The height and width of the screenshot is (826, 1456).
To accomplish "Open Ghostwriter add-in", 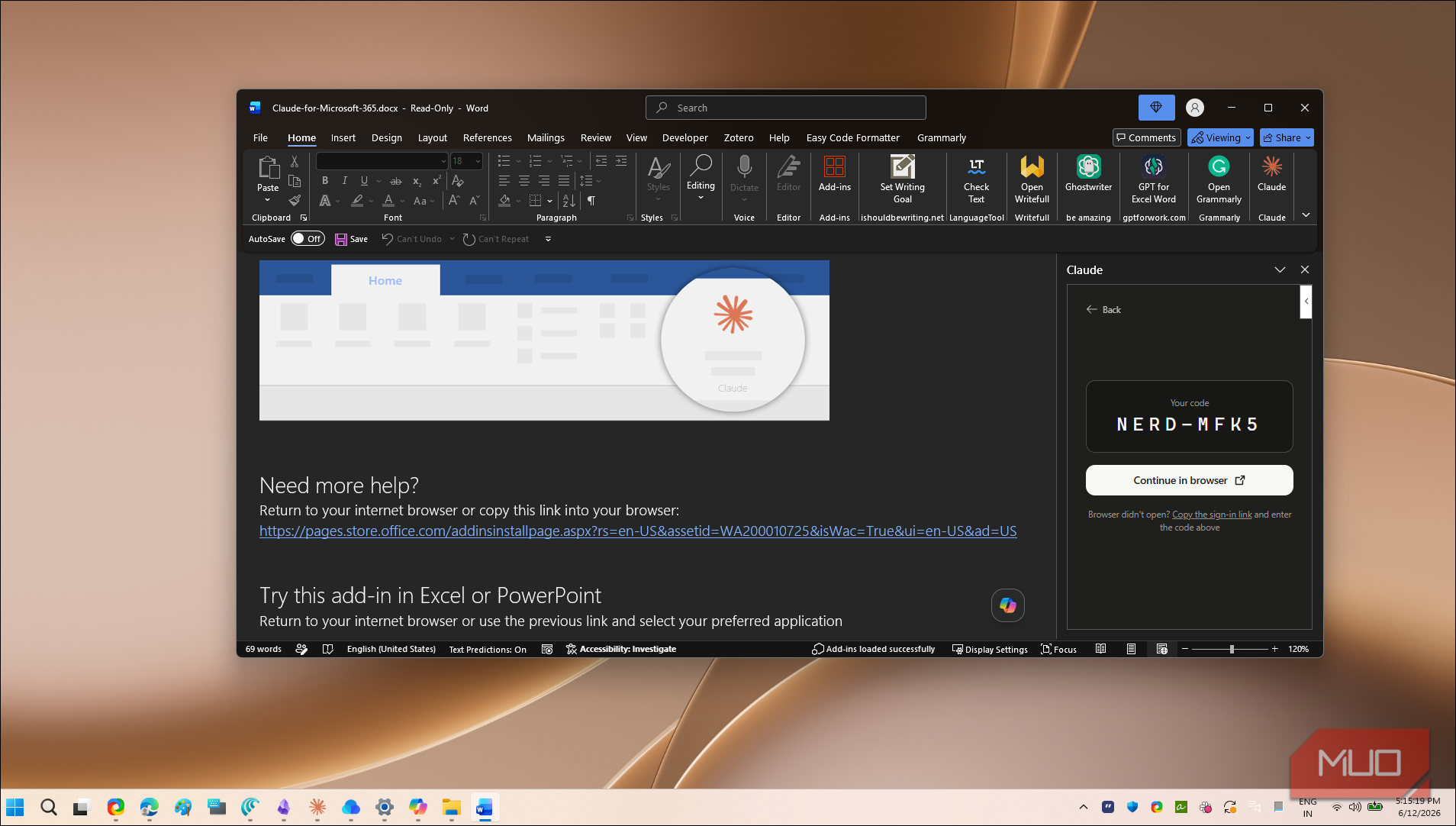I will [x=1088, y=174].
